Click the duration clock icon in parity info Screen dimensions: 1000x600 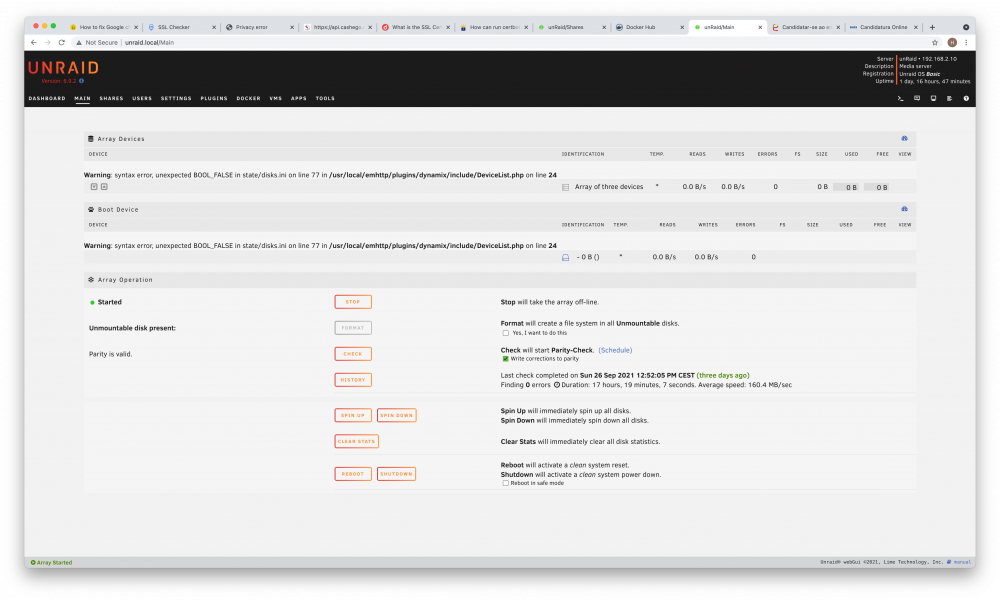pyautogui.click(x=556, y=385)
